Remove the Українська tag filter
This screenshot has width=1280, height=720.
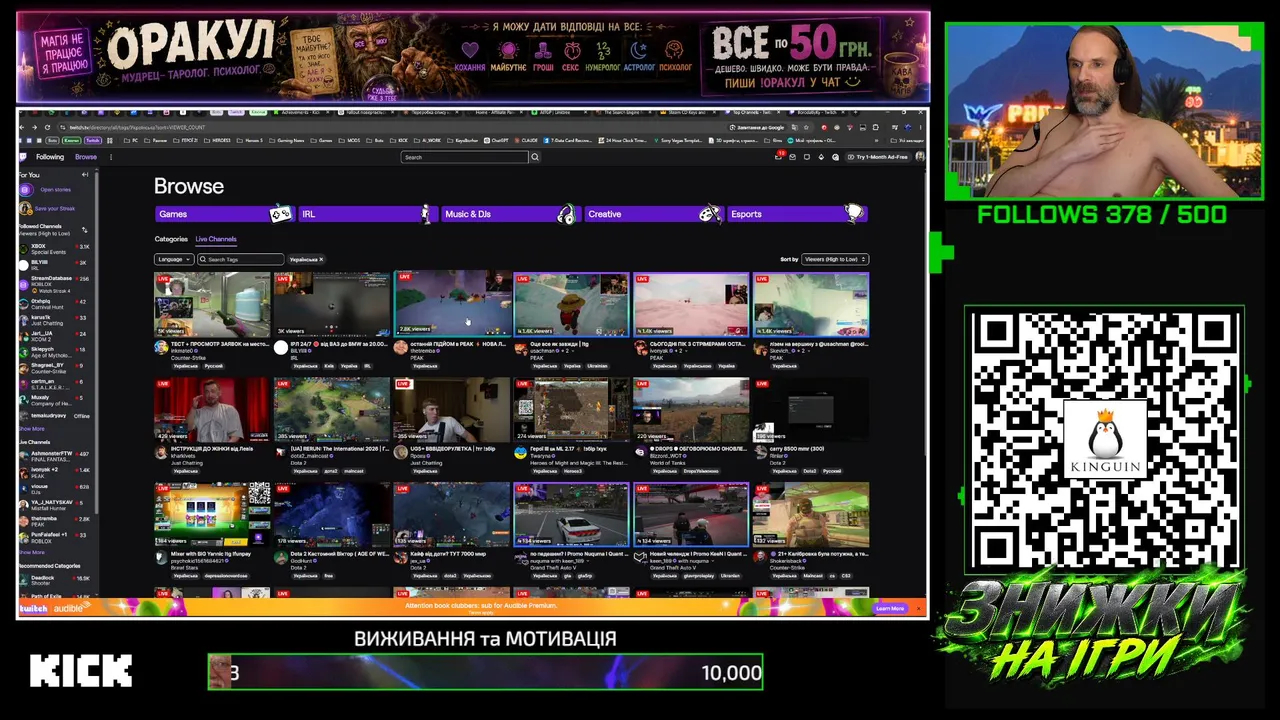321,259
